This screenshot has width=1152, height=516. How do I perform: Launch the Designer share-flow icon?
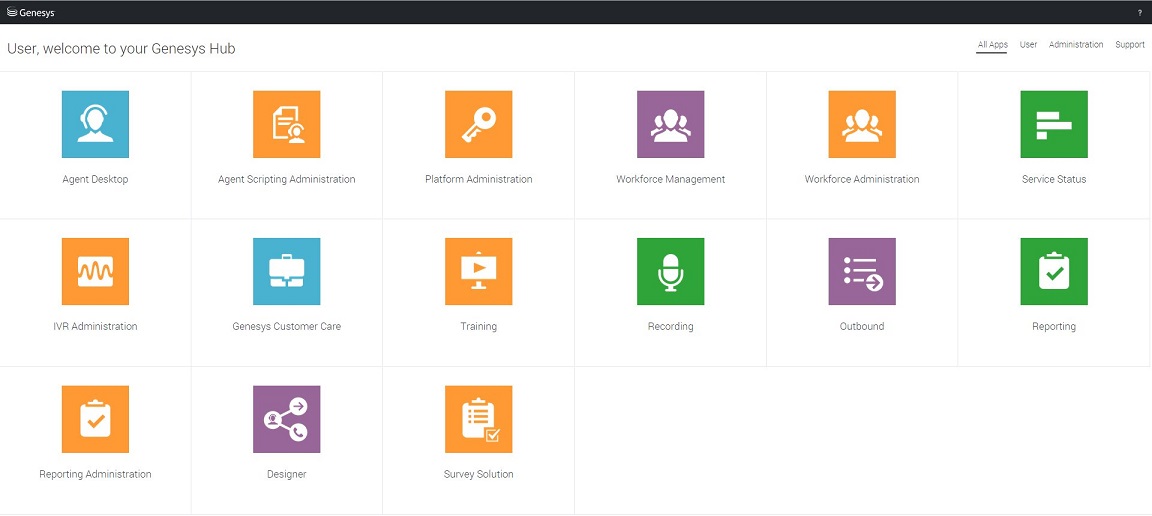point(287,419)
